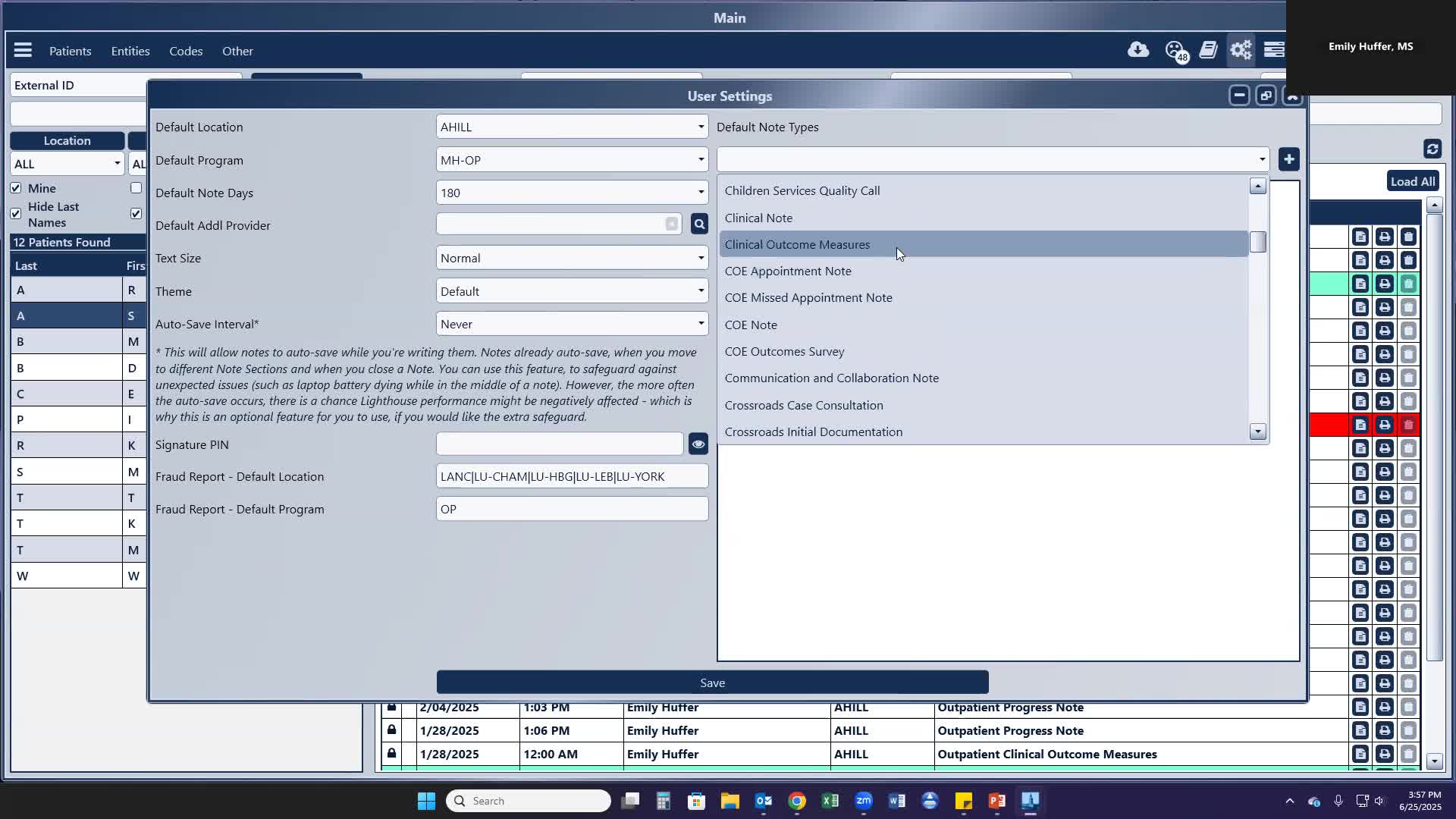Open feedback icon showing 48 notifications
The width and height of the screenshot is (1456, 819).
pyautogui.click(x=1175, y=49)
